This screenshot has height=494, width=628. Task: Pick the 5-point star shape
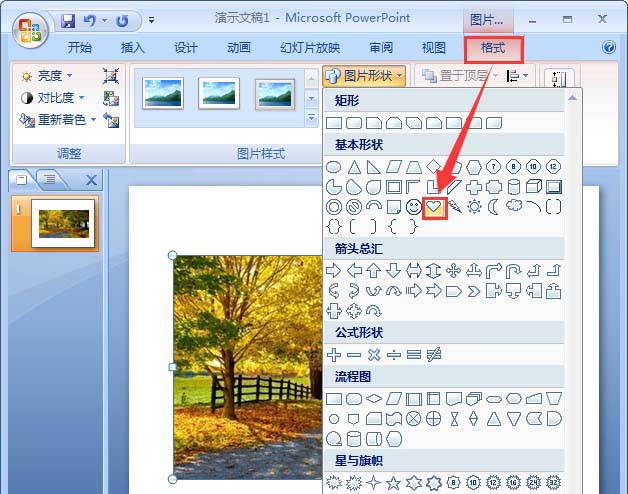coord(394,483)
